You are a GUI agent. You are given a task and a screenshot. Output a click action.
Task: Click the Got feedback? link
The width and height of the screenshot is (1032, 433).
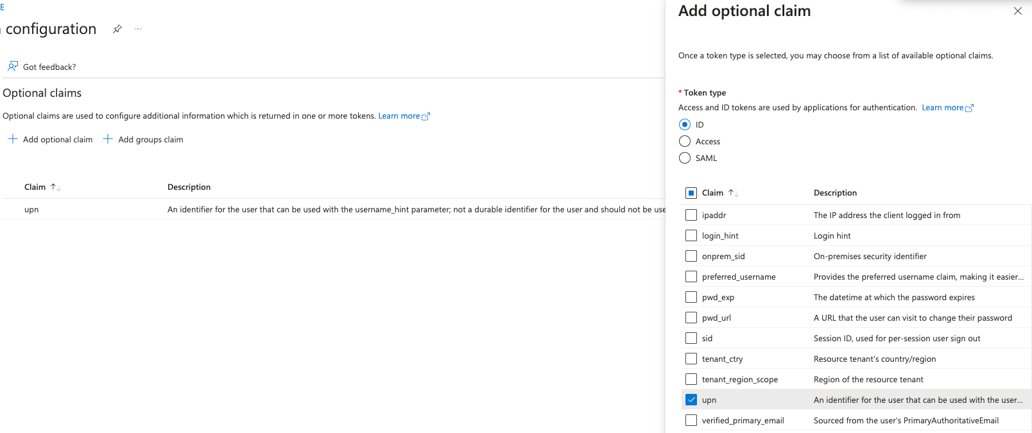49,67
